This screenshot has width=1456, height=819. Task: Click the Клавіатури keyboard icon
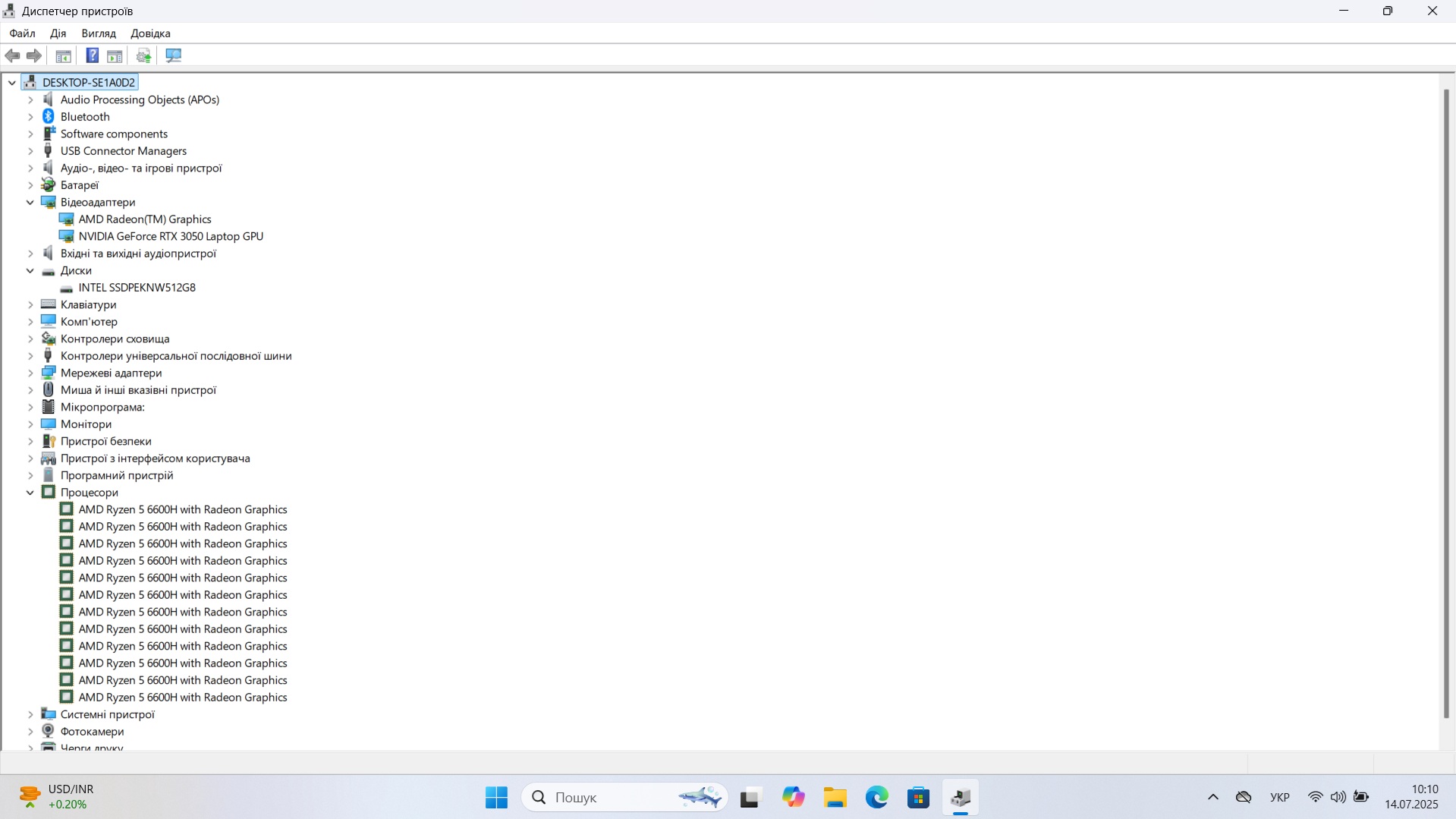(49, 304)
